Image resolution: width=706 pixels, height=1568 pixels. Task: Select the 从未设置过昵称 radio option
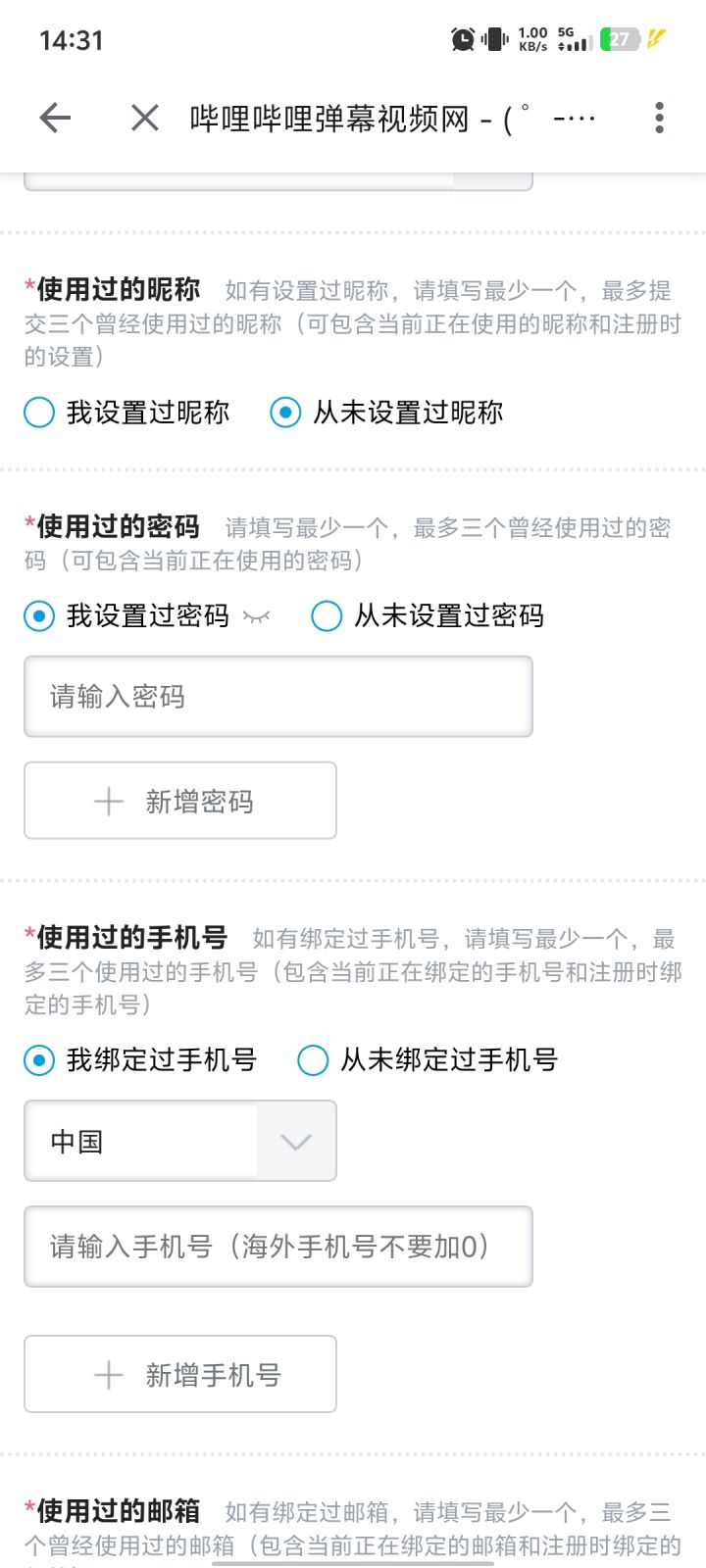(x=285, y=413)
